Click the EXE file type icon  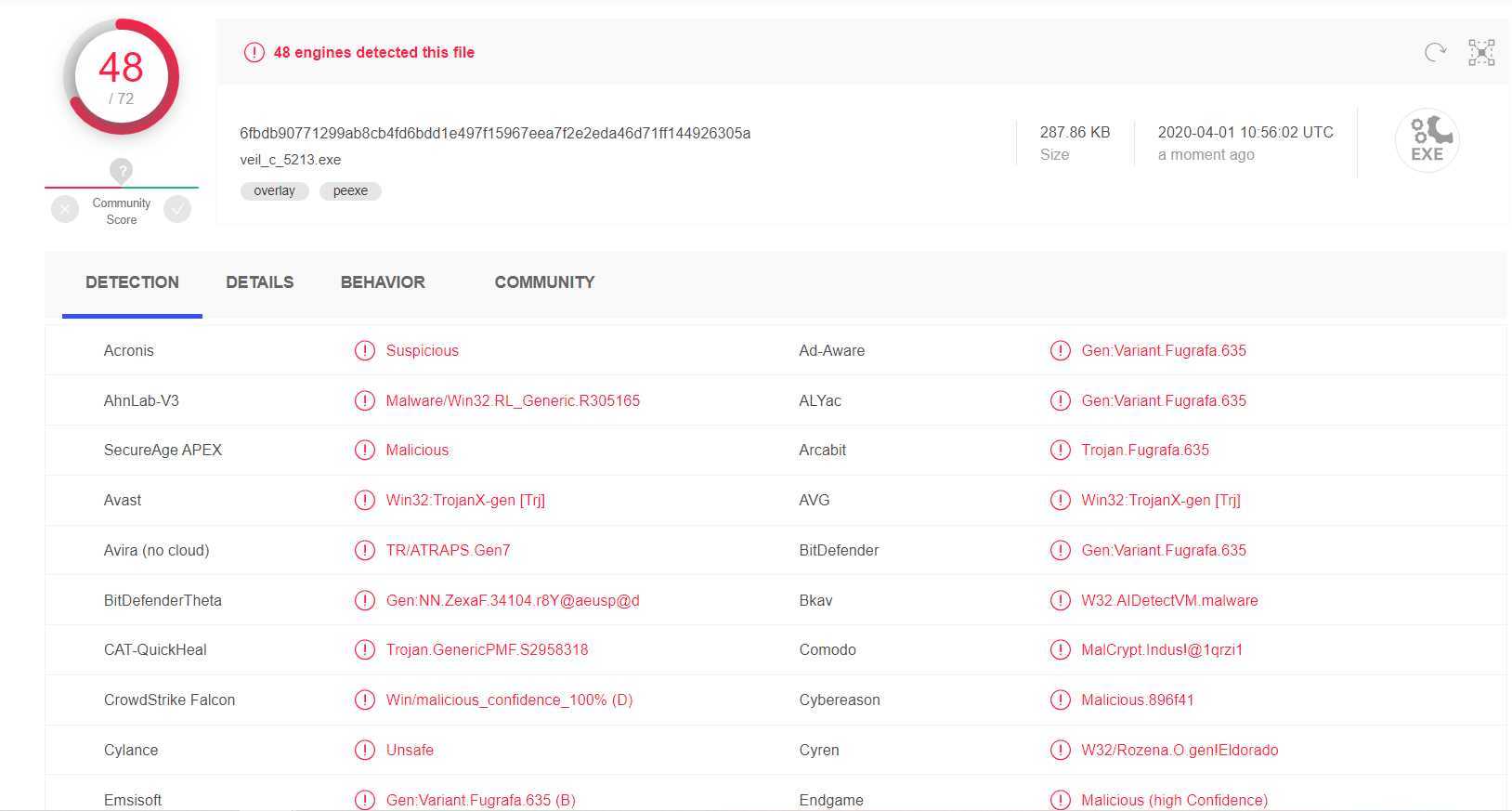1427,140
